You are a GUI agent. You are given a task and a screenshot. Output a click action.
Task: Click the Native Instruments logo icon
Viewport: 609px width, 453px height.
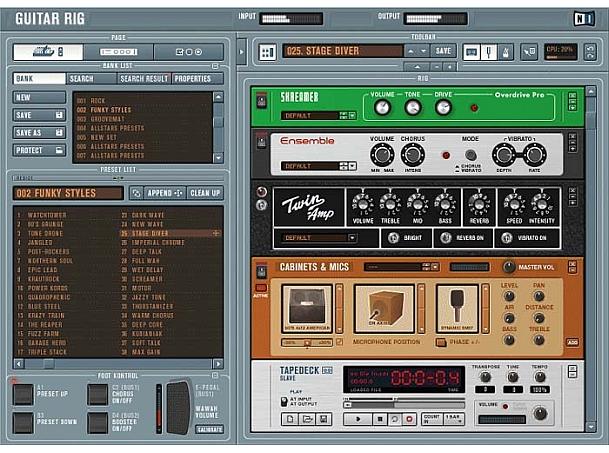(x=584, y=18)
